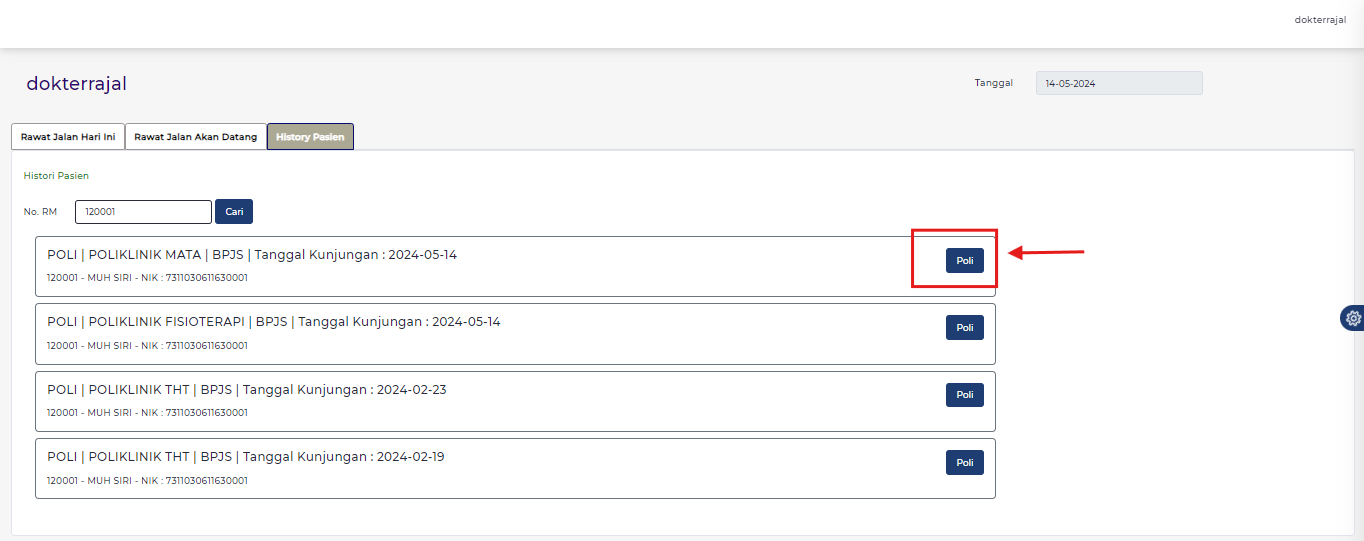Screen dimensions: 1364x541
Task: Click Poli button for 2024-02-23 THT visit
Action: tap(964, 395)
